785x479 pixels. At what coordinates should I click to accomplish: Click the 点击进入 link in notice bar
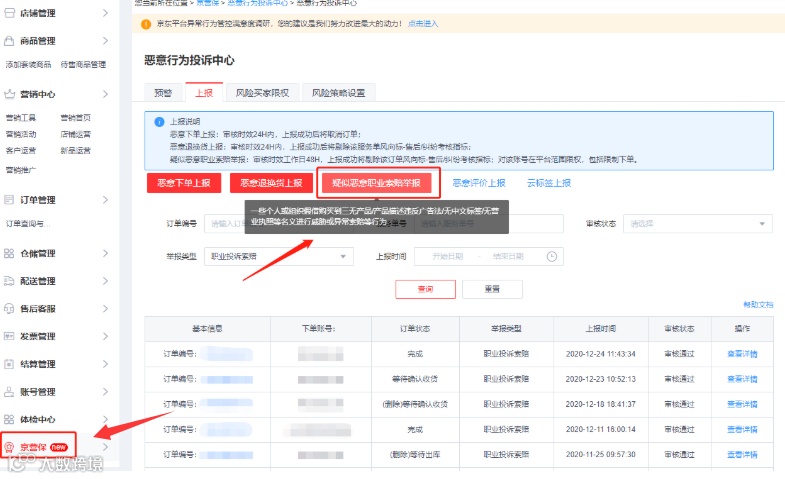(x=423, y=24)
